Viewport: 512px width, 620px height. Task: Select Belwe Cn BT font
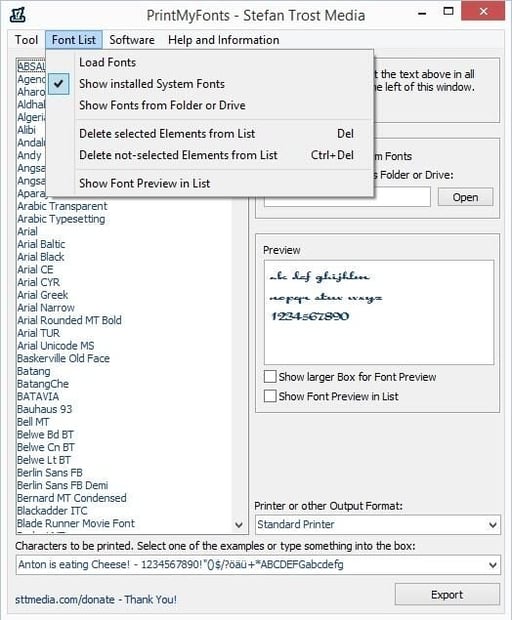coord(46,447)
